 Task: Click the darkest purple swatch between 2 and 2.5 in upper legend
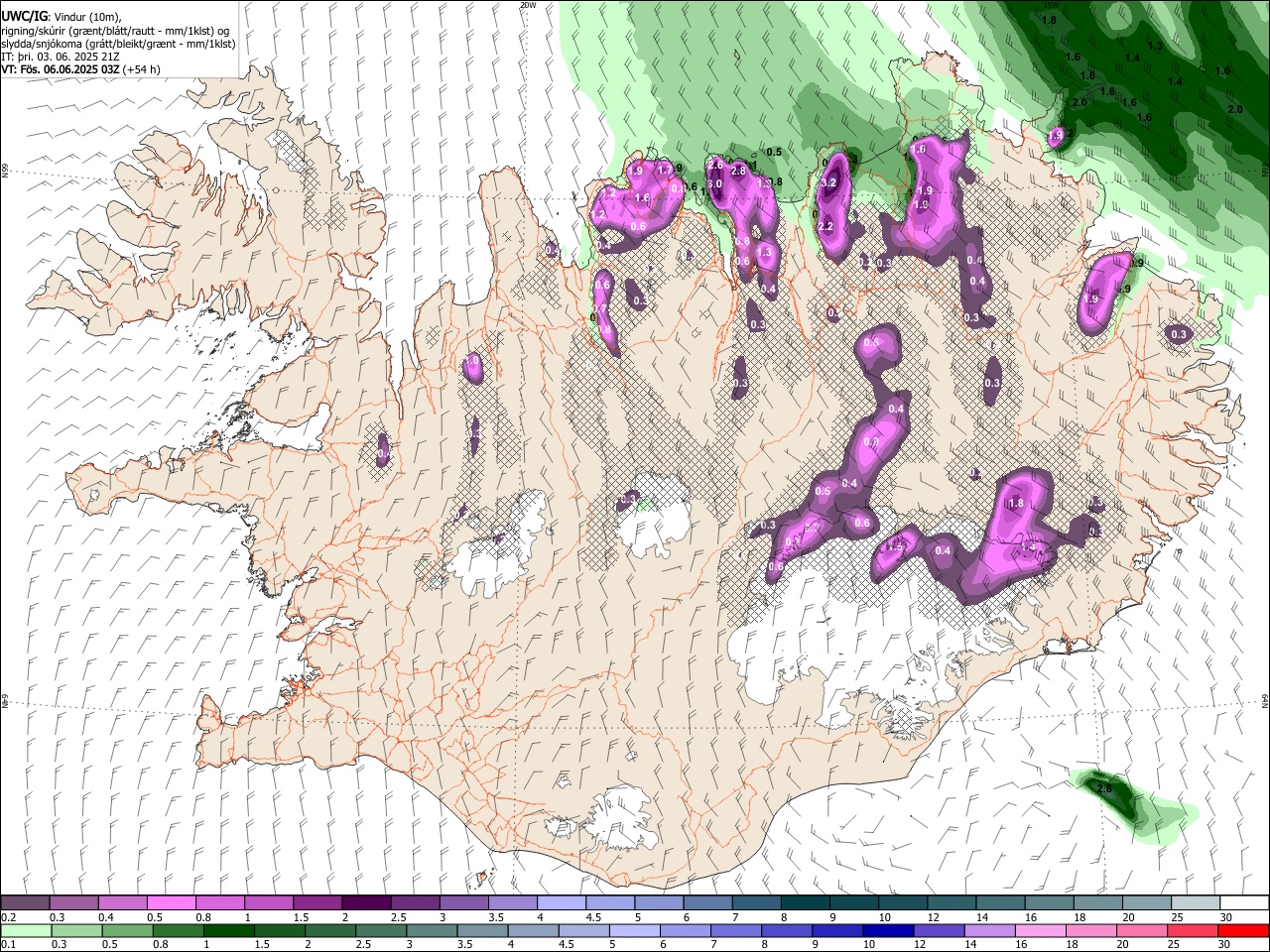click(x=366, y=903)
